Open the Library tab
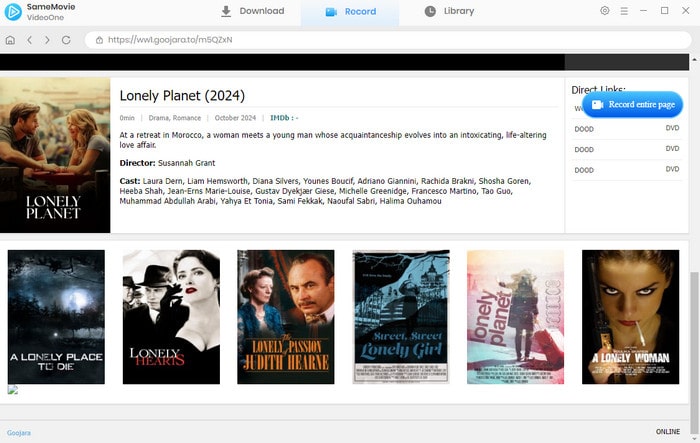 tap(449, 11)
